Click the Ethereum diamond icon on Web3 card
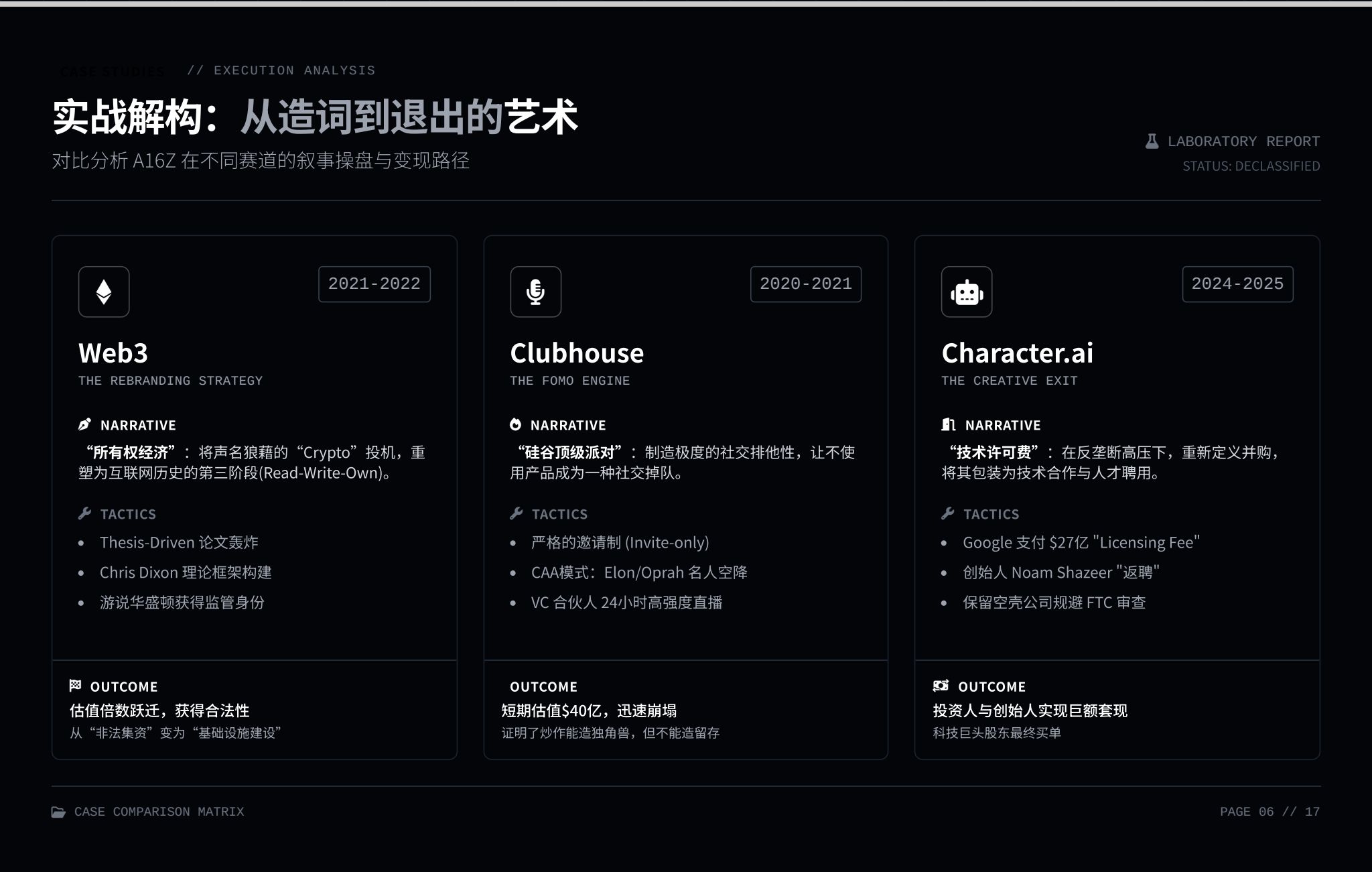Screen dimensions: 1372x872 click(104, 292)
